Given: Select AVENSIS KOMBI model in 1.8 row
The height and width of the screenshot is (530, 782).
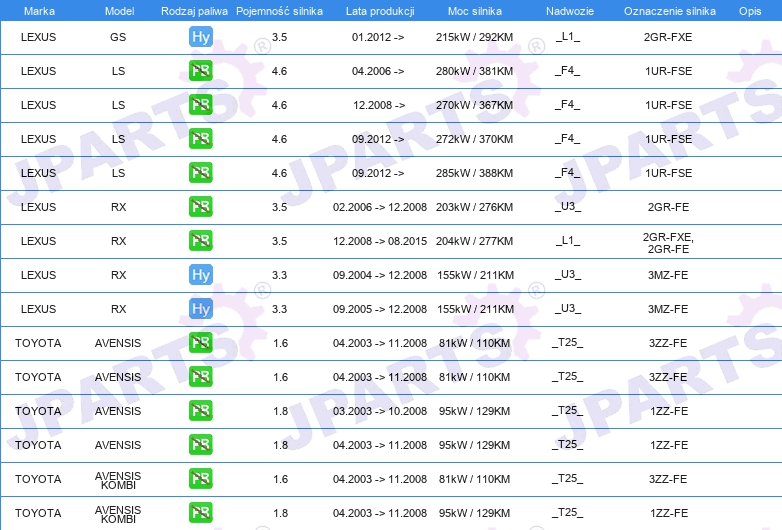Looking at the screenshot, I should tap(118, 514).
